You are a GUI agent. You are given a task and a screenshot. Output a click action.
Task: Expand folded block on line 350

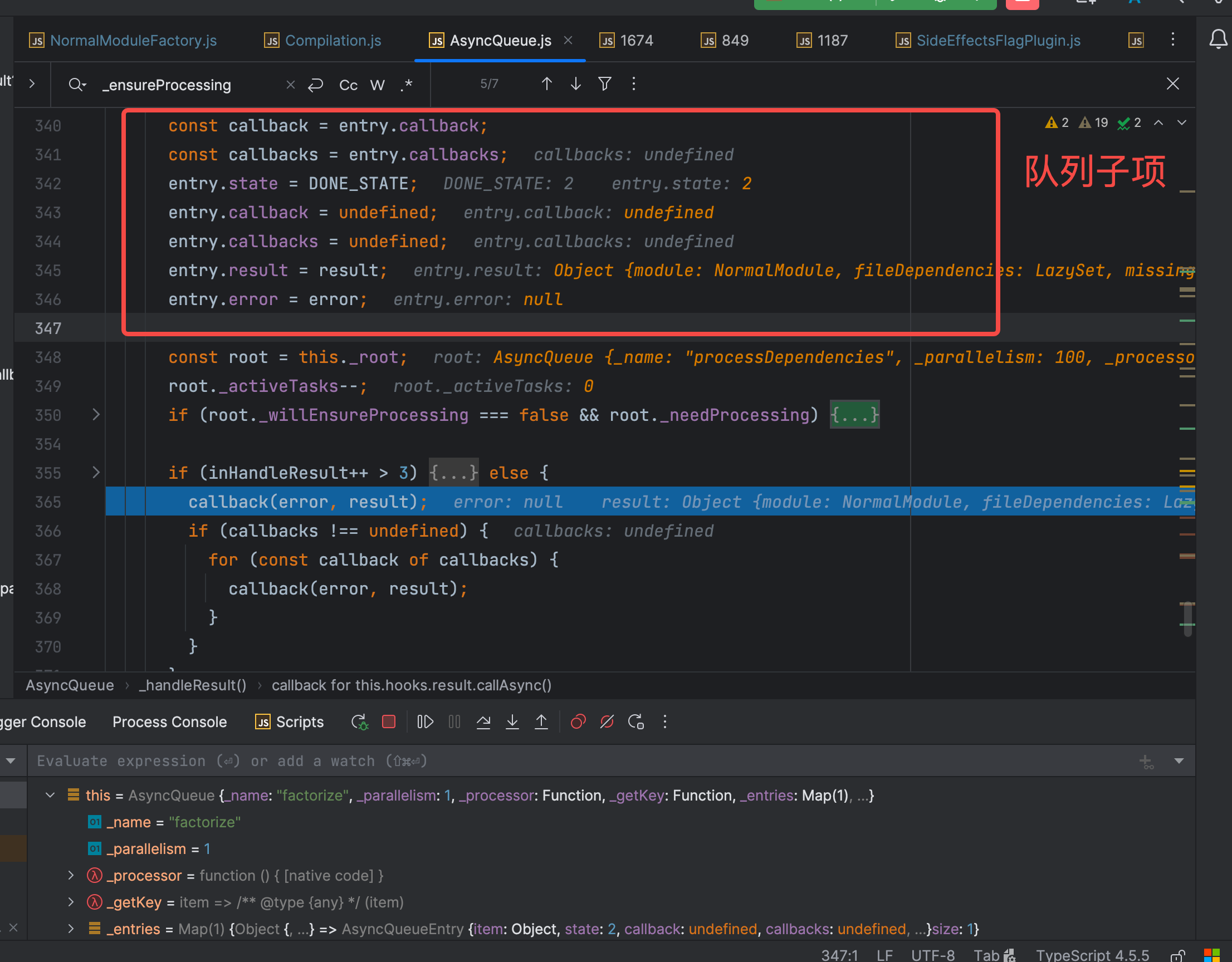[x=96, y=415]
